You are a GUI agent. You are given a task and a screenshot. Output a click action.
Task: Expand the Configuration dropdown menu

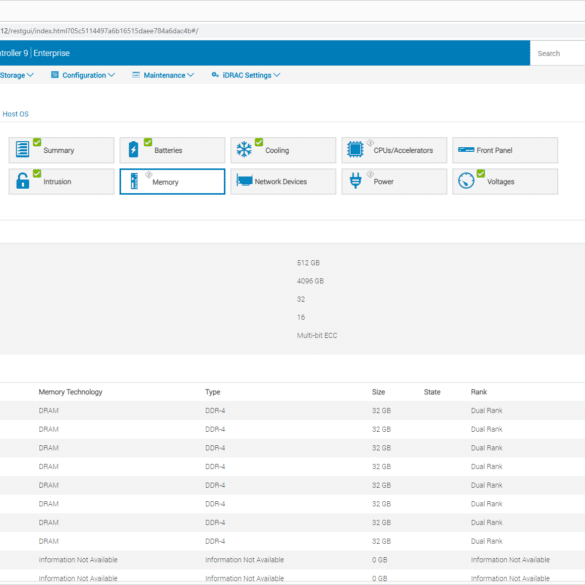tap(83, 75)
